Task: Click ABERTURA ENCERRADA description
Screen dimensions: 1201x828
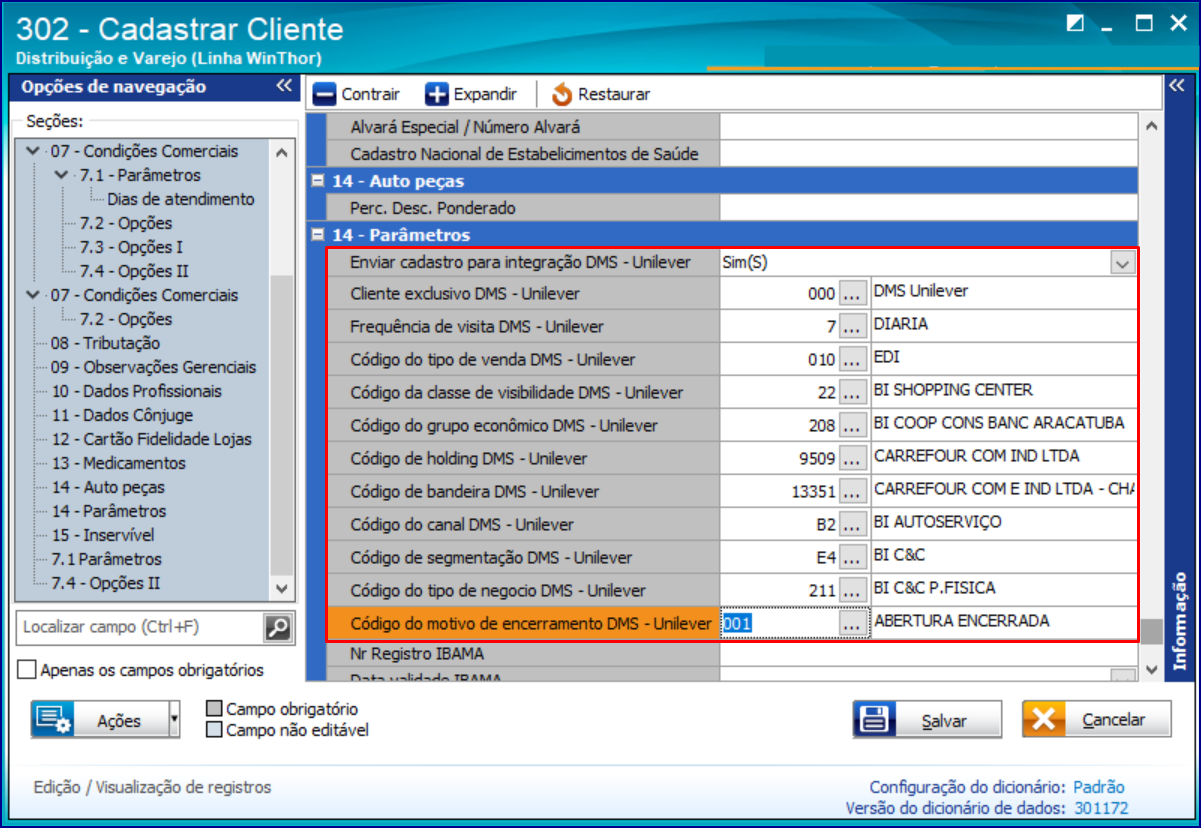Action: (962, 621)
